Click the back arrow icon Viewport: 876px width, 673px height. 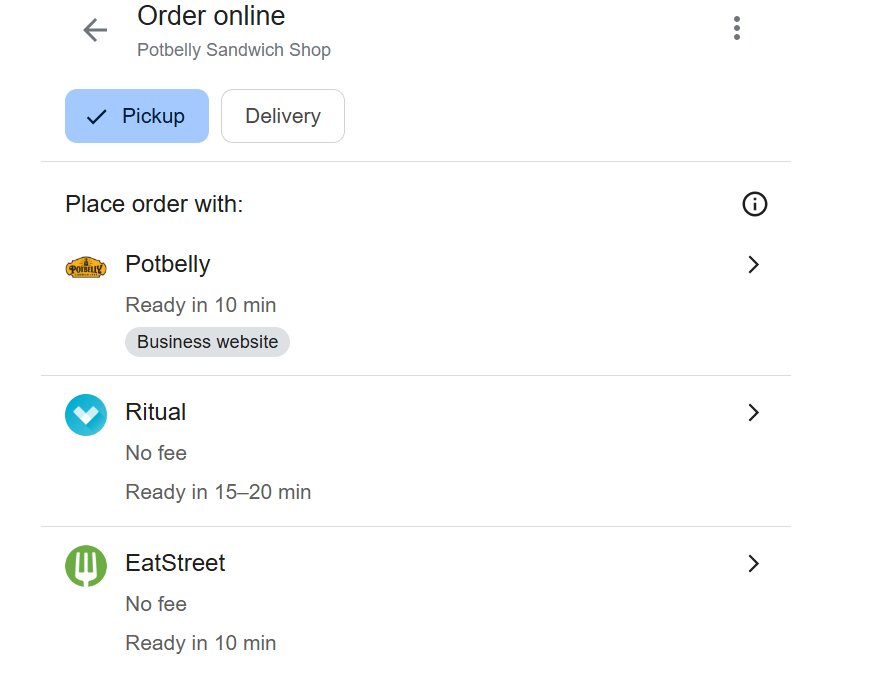(x=95, y=30)
